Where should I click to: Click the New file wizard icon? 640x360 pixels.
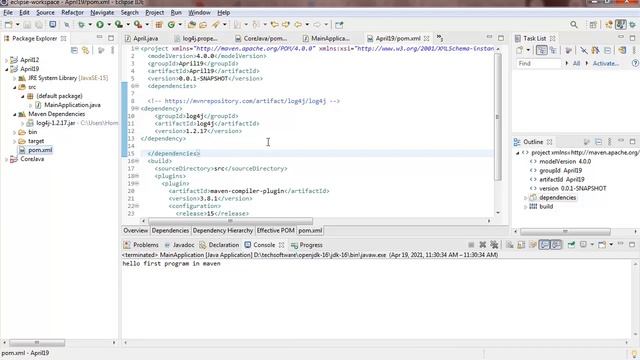coord(8,24)
